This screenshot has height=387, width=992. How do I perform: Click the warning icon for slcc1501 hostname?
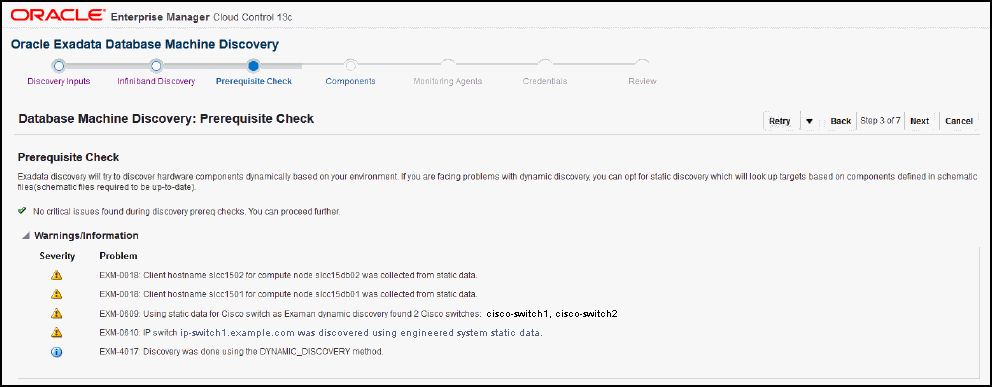coord(57,294)
